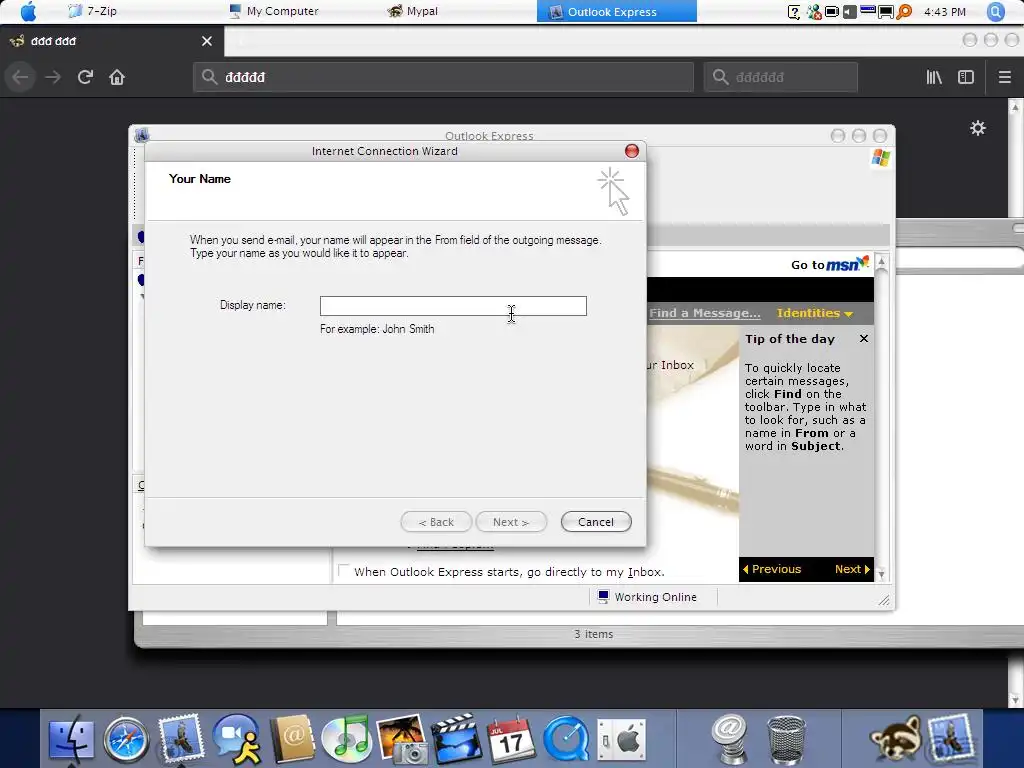Click the Windows flag logo in Outlook Express
Viewport: 1024px width, 768px height.
[x=880, y=158]
